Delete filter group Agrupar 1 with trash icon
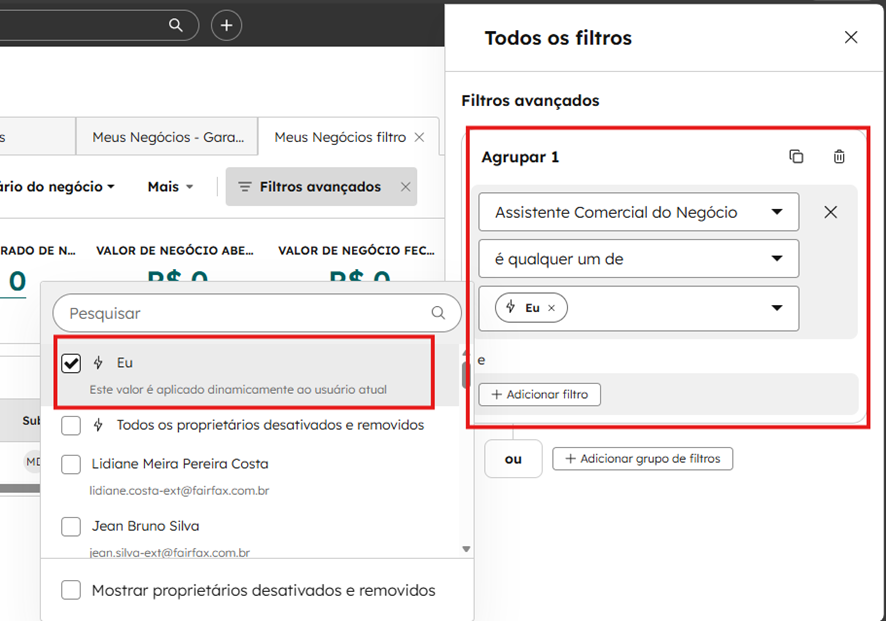Viewport: 886px width, 621px height. tap(839, 157)
